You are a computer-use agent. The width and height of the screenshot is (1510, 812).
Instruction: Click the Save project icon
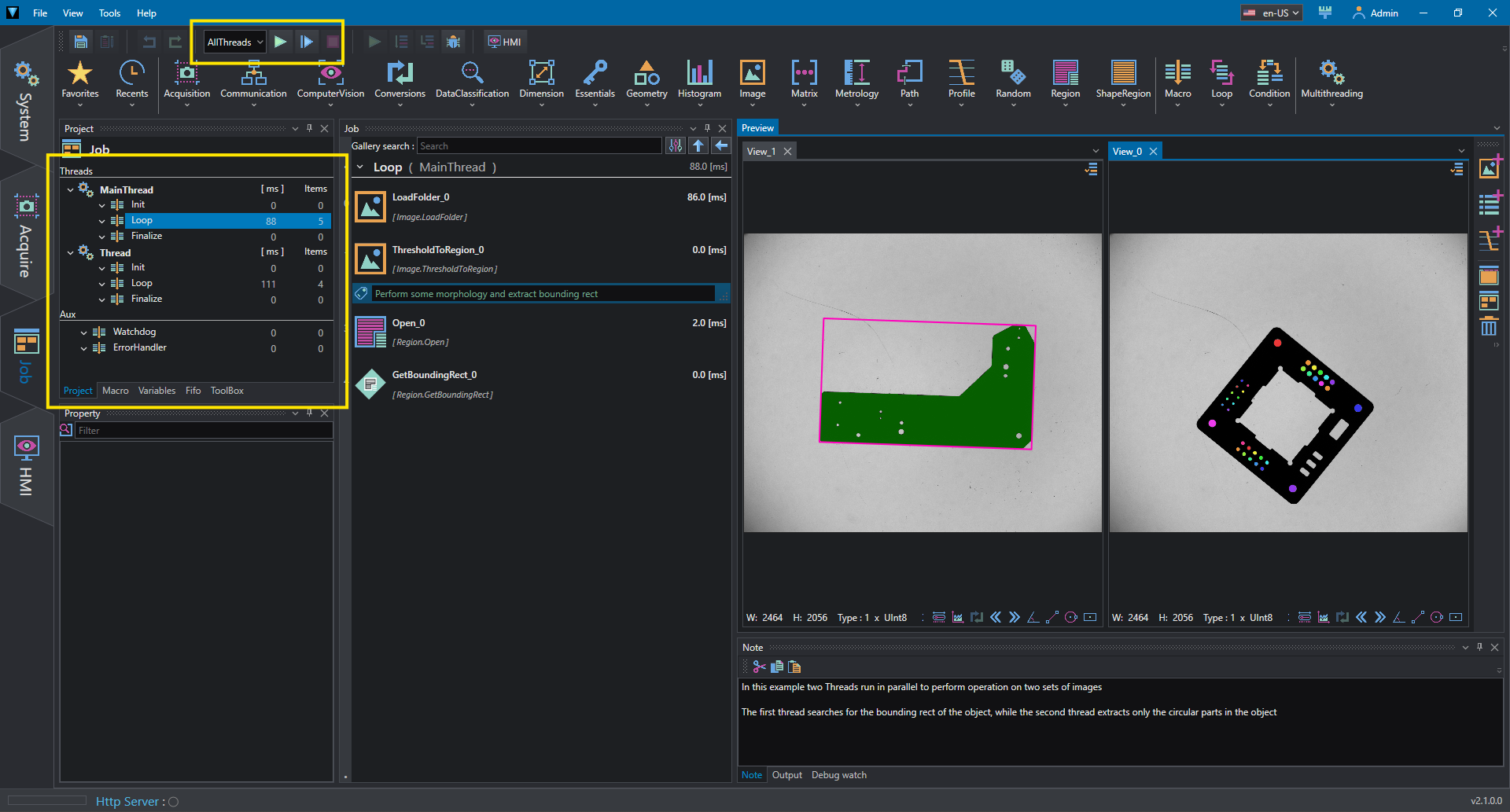(80, 42)
